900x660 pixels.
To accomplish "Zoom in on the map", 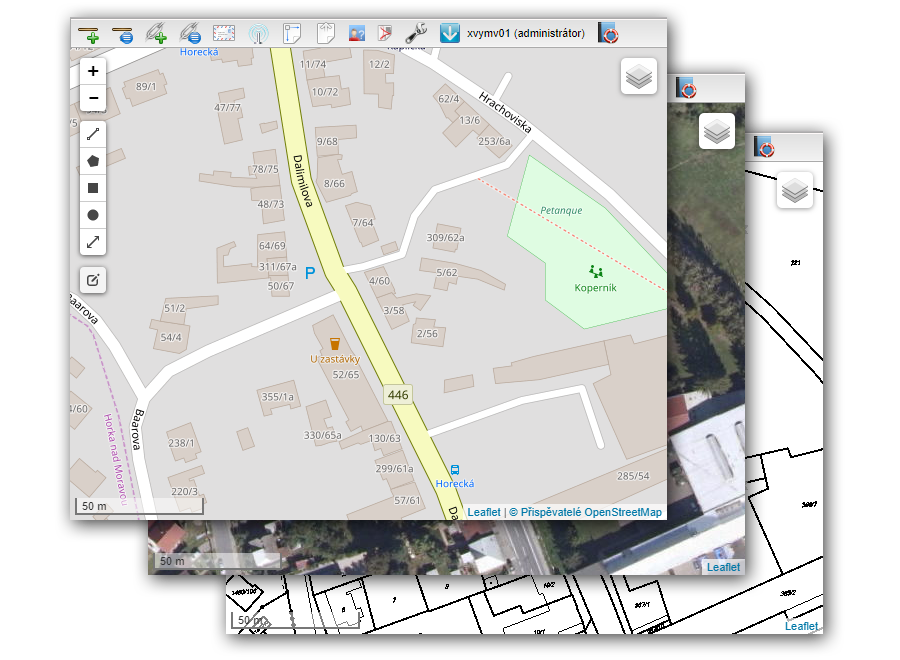I will tap(93, 71).
